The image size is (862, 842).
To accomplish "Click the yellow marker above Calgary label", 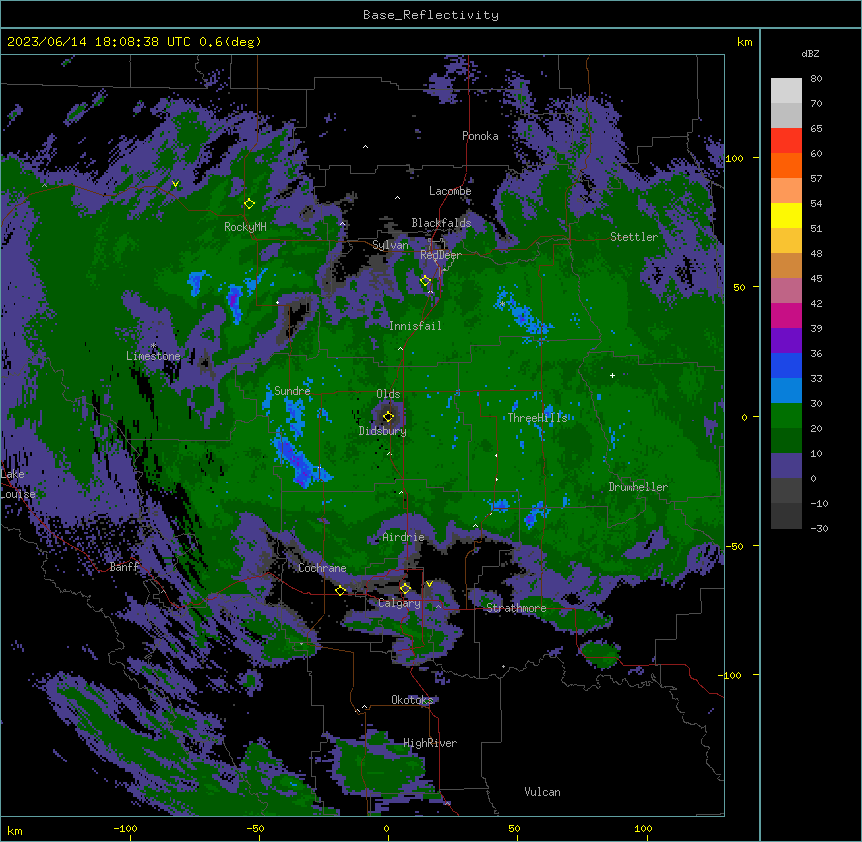I will [x=405, y=589].
